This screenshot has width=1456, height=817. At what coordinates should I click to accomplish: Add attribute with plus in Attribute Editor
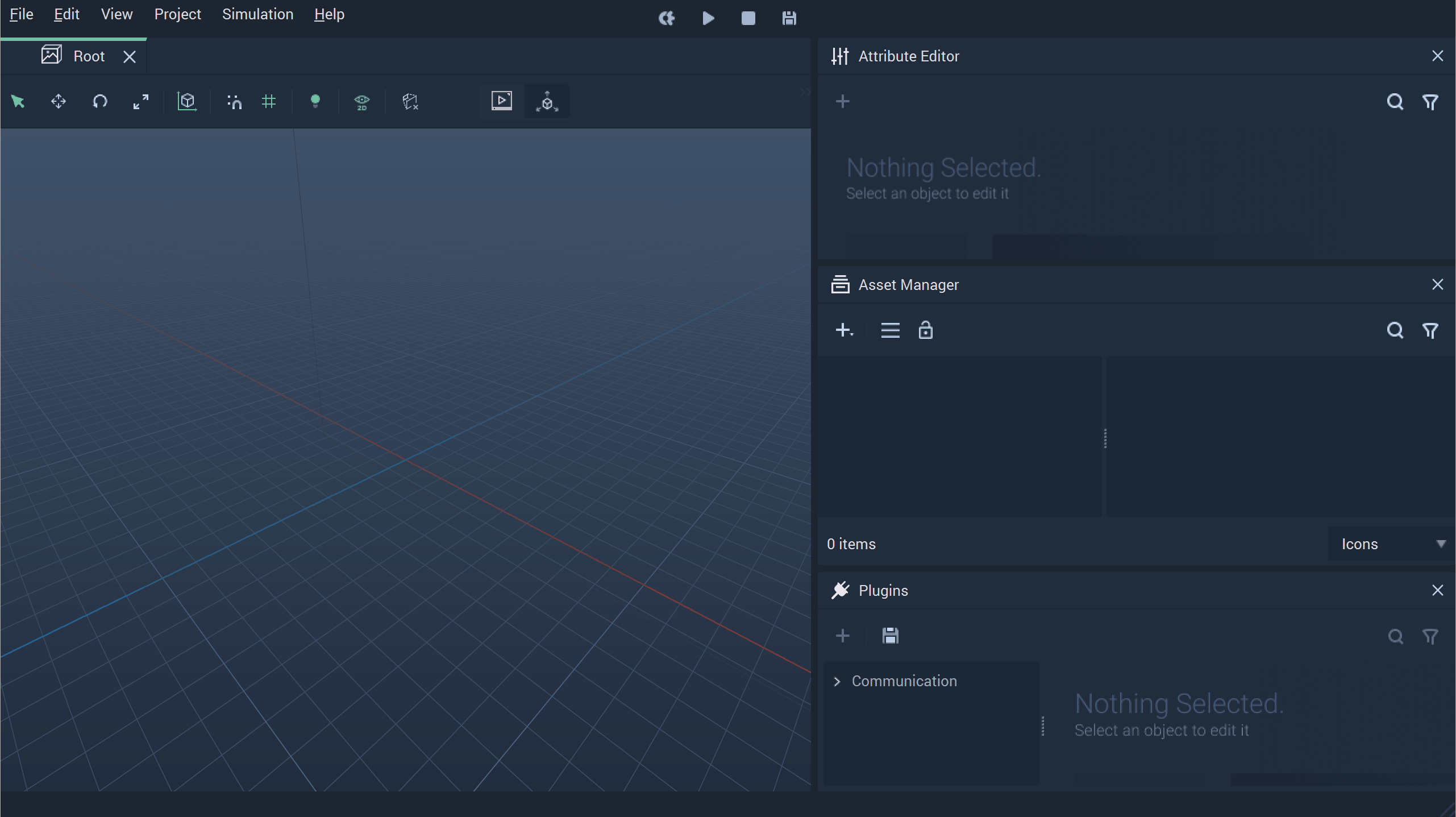coord(843,102)
